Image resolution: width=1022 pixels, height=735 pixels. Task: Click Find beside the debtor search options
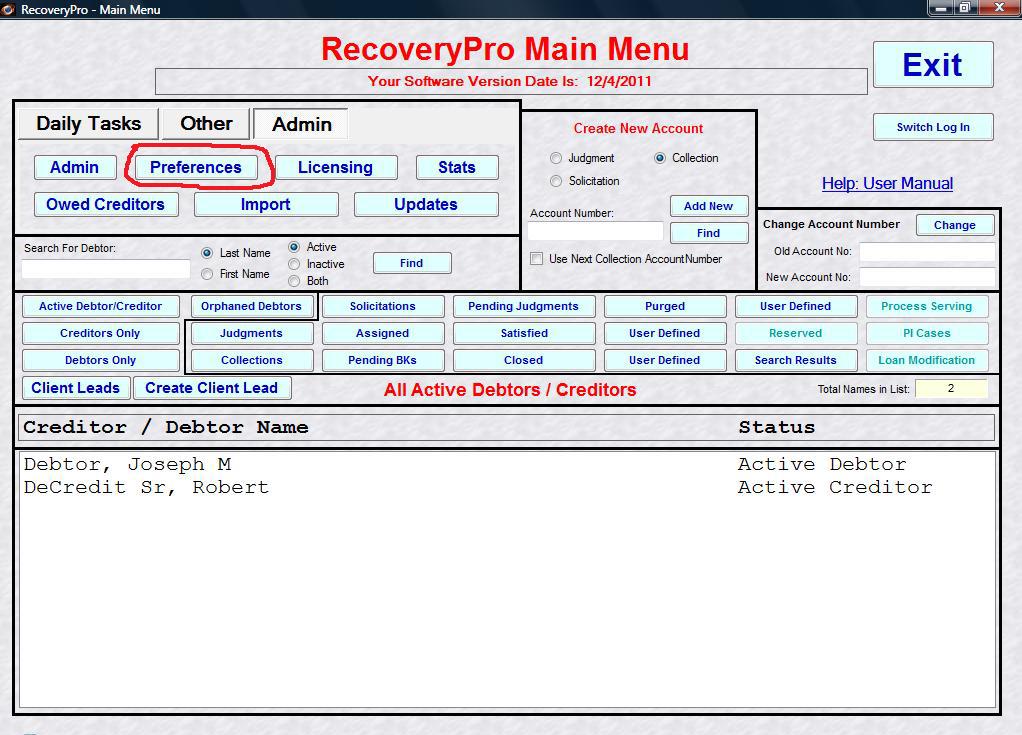(412, 263)
